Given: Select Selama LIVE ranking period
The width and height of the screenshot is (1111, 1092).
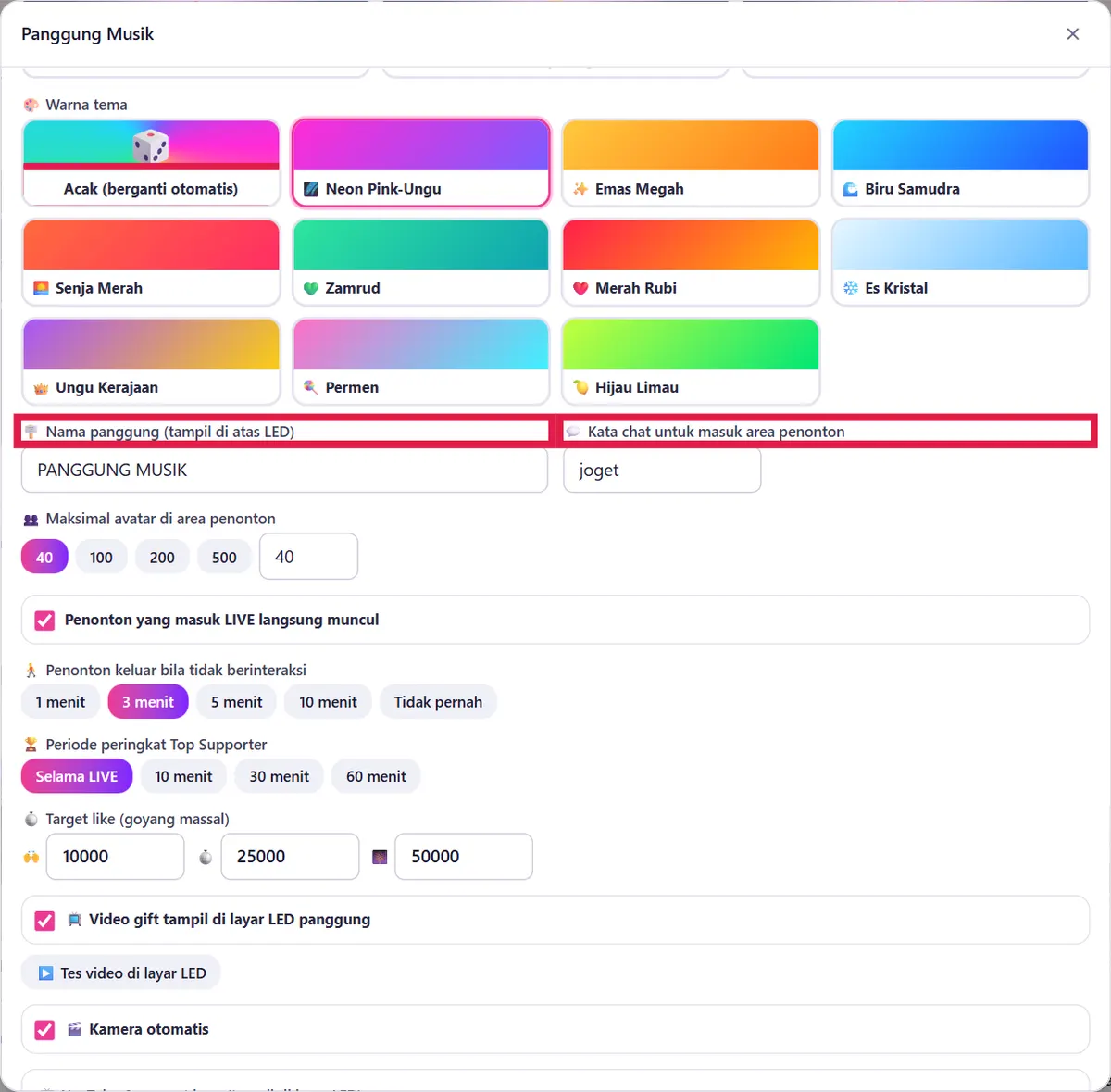Looking at the screenshot, I should [x=77, y=776].
